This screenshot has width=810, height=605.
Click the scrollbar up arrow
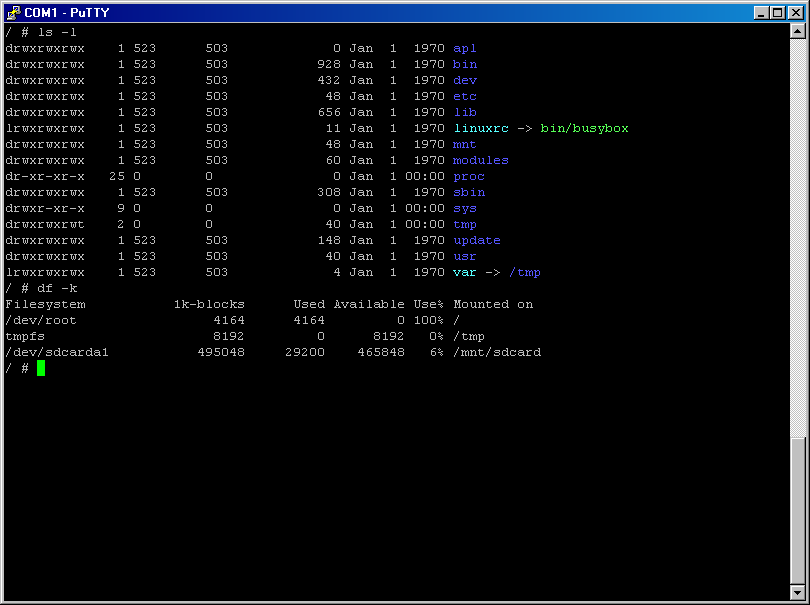(798, 32)
